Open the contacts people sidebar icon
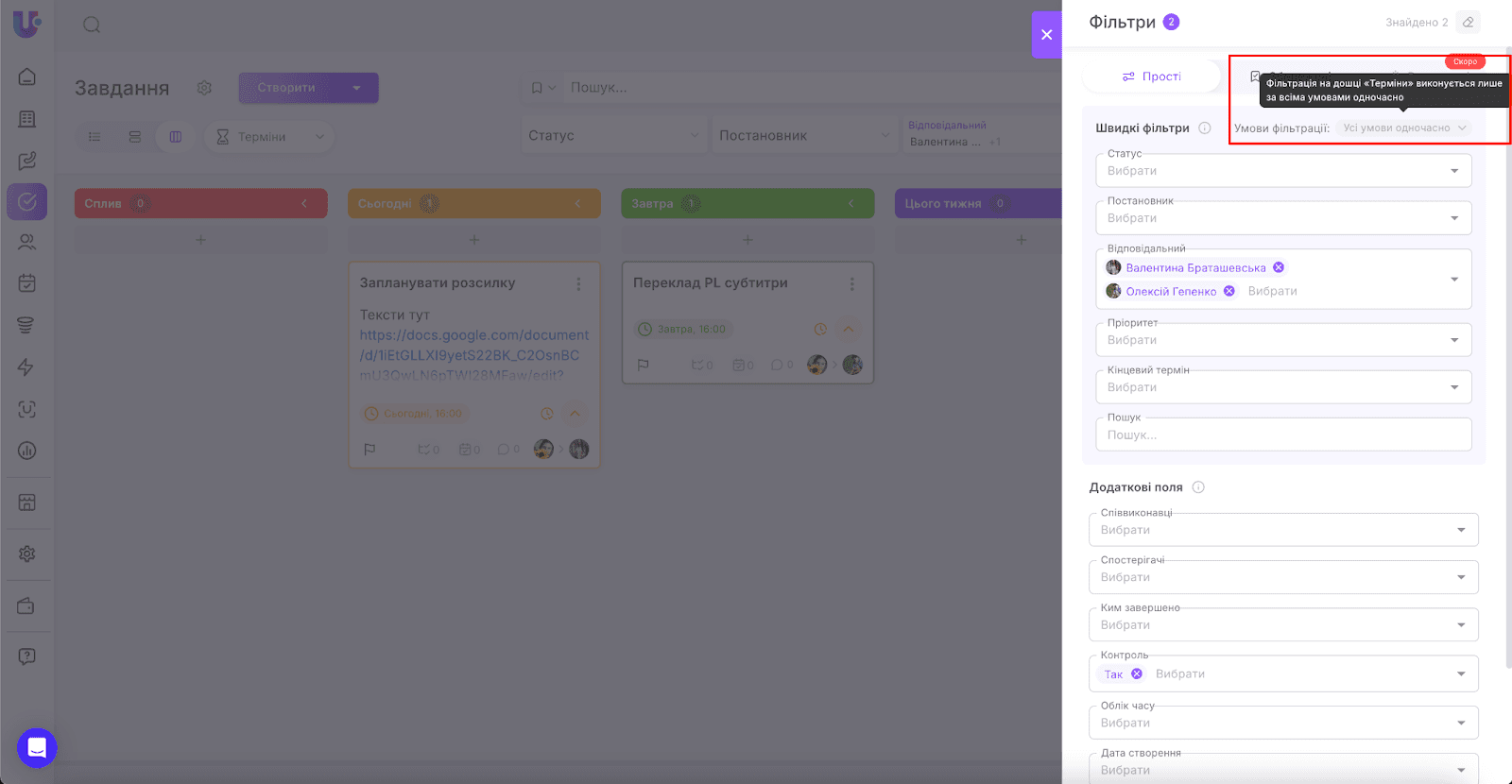 point(27,242)
